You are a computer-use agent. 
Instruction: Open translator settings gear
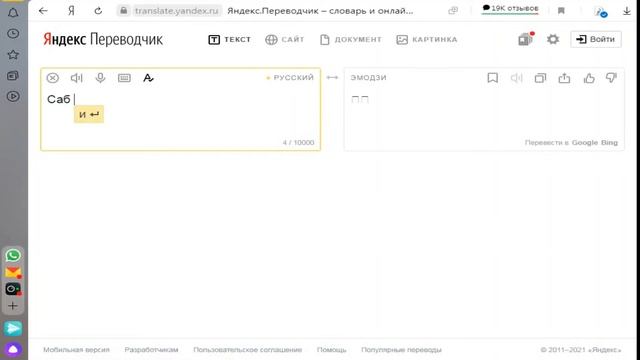553,39
